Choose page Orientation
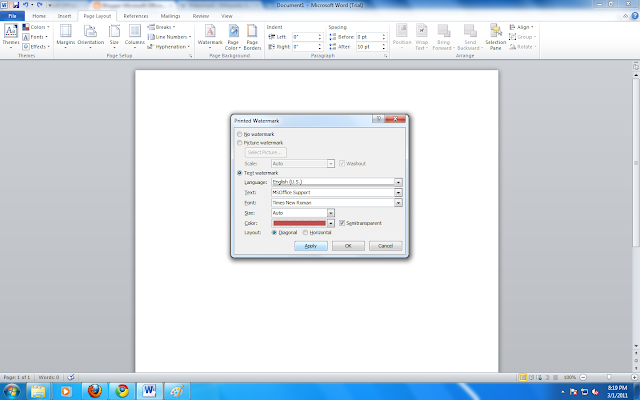The height and width of the screenshot is (400, 640). click(91, 36)
